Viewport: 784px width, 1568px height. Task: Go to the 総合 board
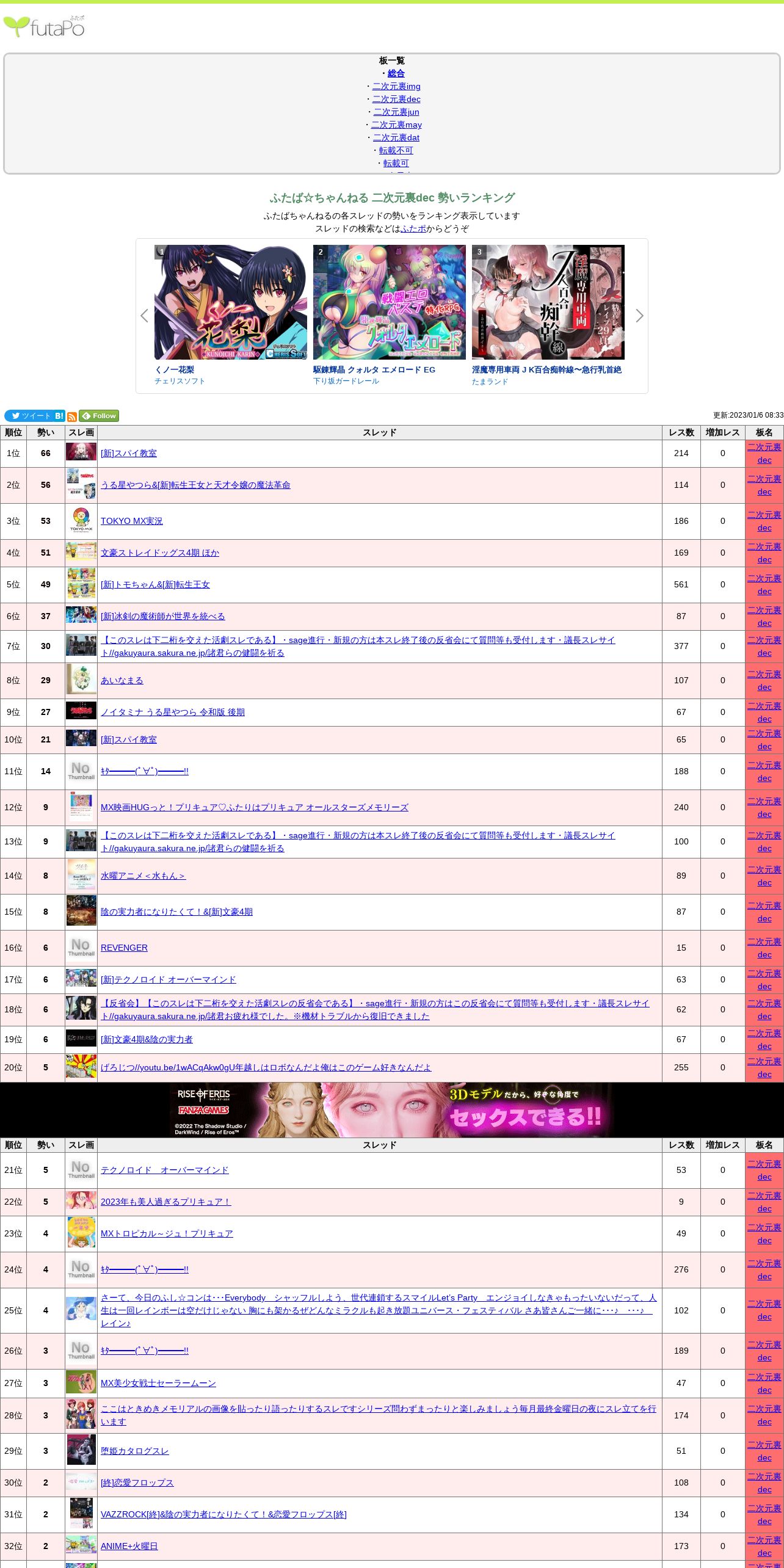pos(396,73)
